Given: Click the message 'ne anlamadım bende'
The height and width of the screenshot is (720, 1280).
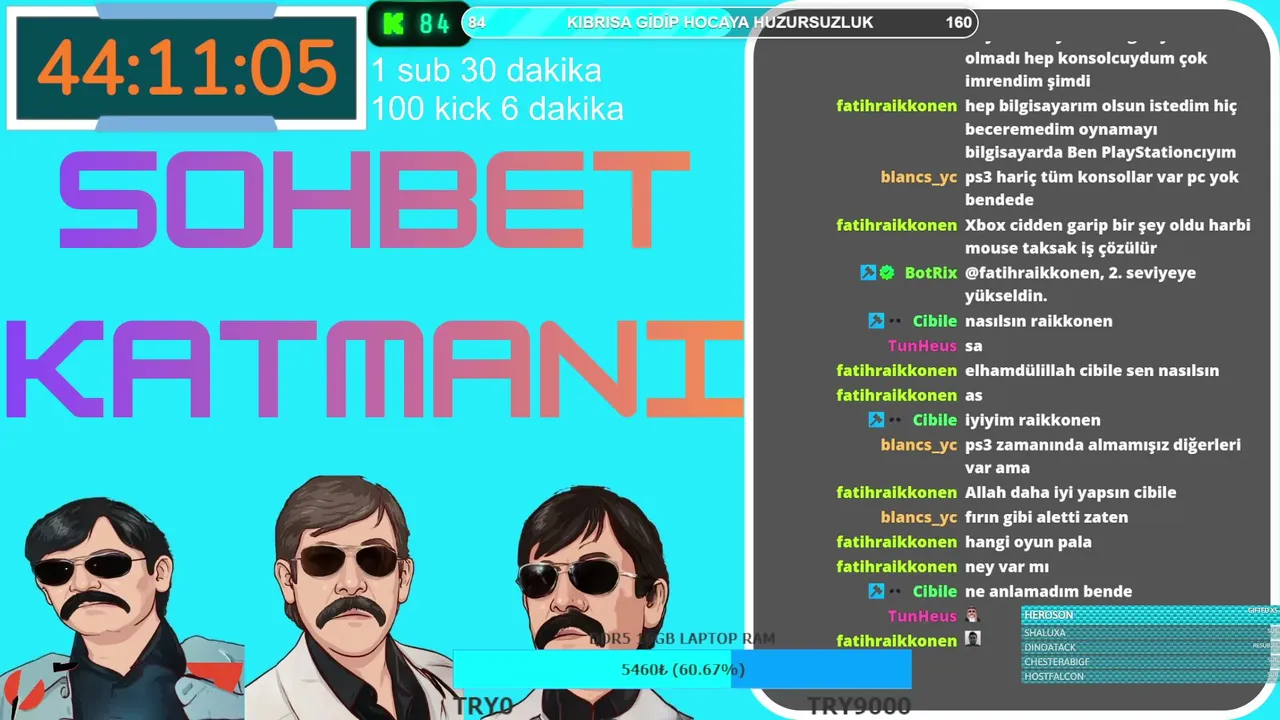Looking at the screenshot, I should point(1049,591).
